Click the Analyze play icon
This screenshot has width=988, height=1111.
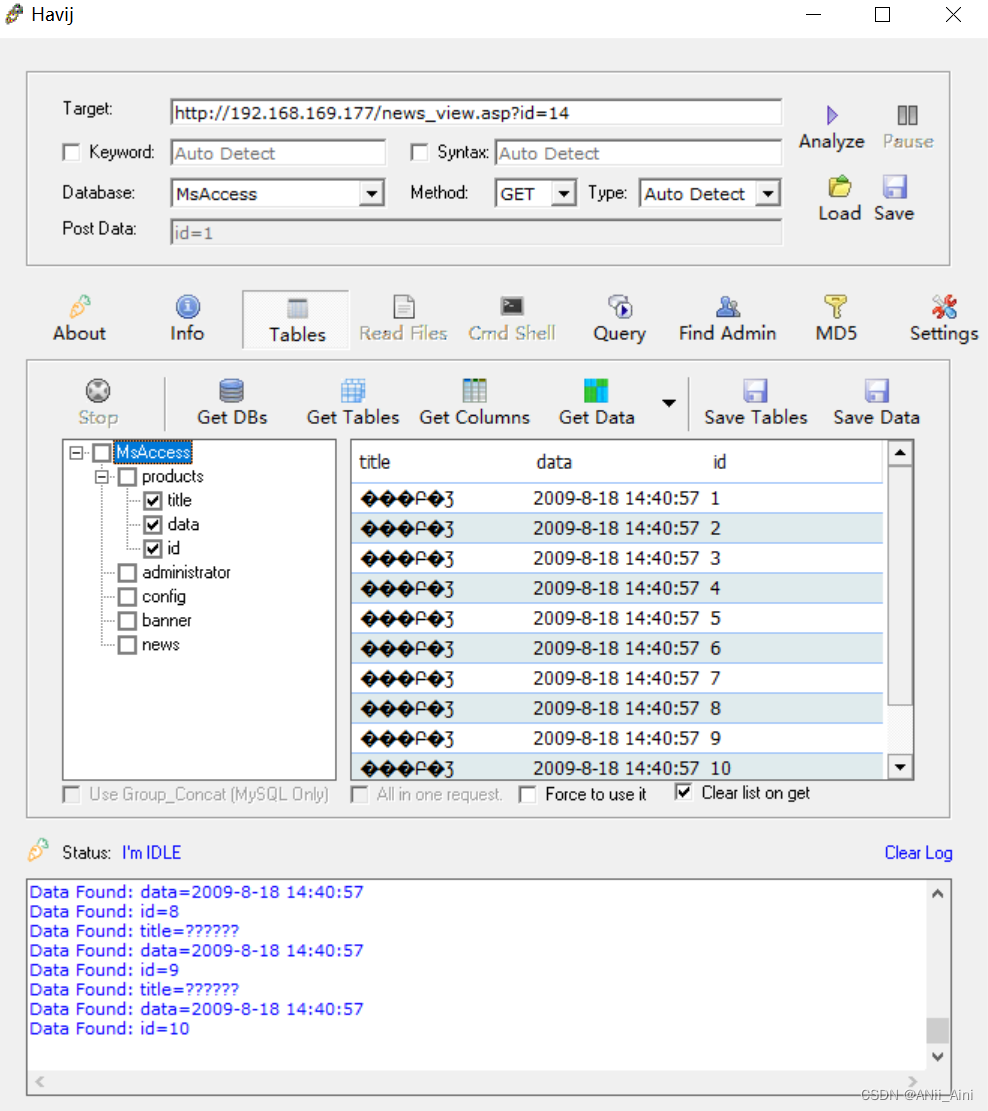pyautogui.click(x=832, y=115)
